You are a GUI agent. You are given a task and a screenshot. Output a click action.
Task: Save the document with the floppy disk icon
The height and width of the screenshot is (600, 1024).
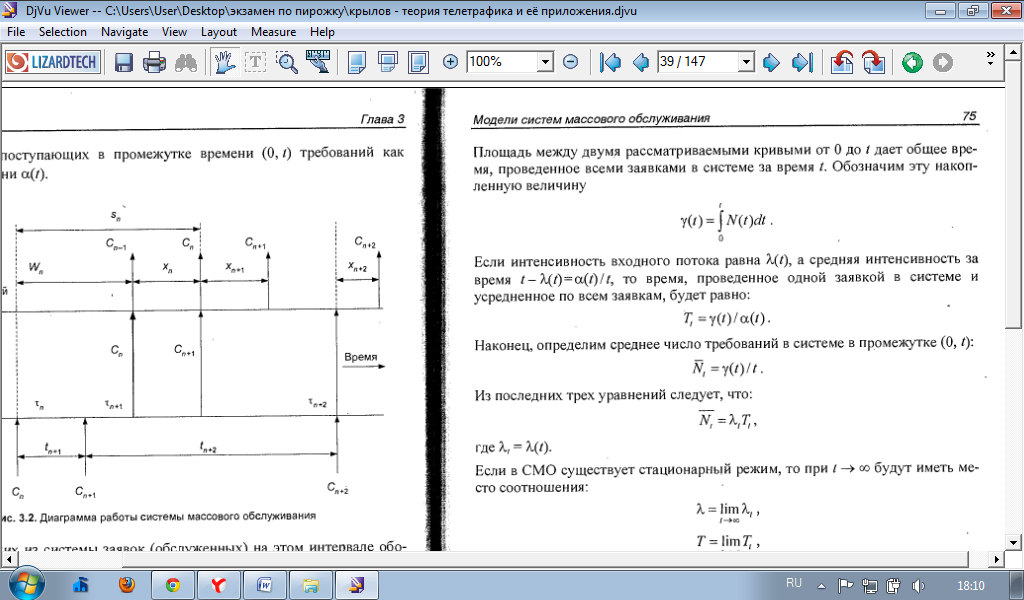124,63
